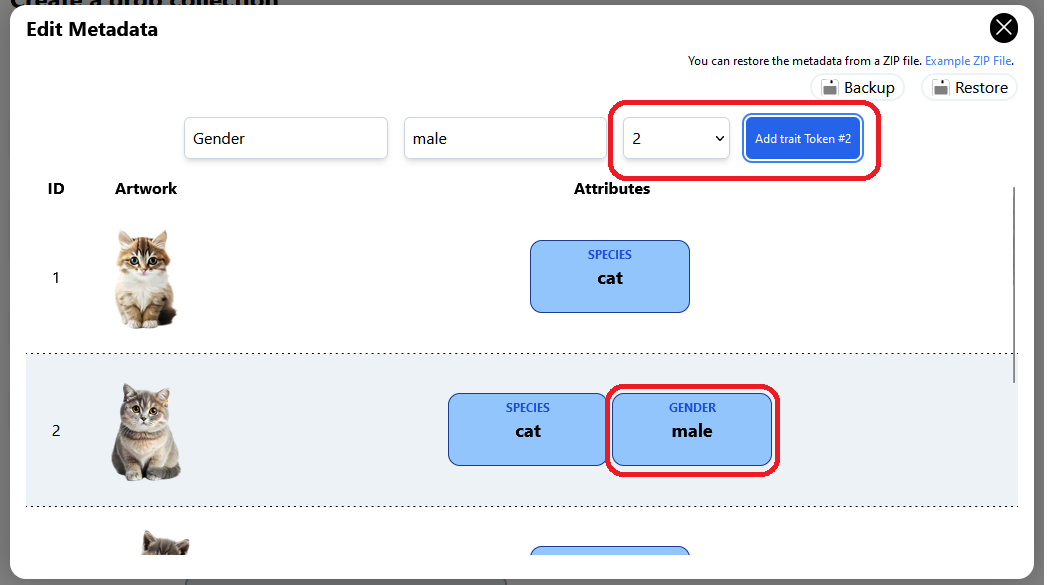This screenshot has height=585, width=1047.
Task: Select the GENDER male attribute on token 2
Action: (691, 429)
